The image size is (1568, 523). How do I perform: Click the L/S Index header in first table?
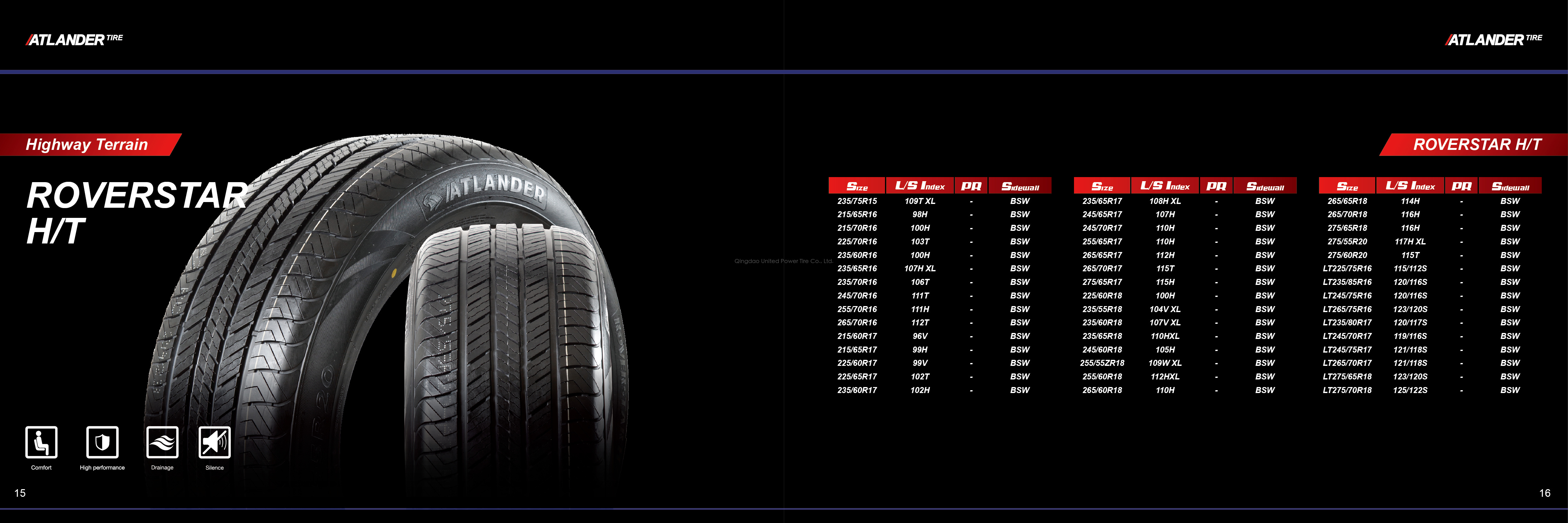click(x=920, y=186)
